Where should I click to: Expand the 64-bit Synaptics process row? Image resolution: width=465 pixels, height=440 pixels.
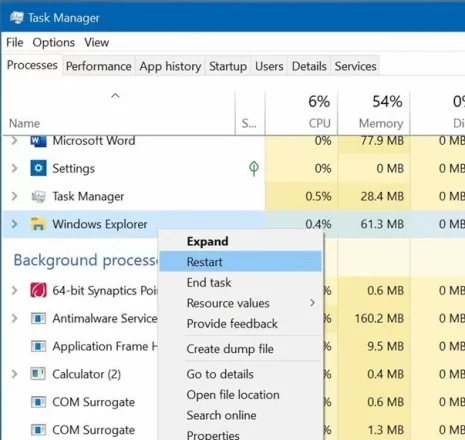point(14,291)
